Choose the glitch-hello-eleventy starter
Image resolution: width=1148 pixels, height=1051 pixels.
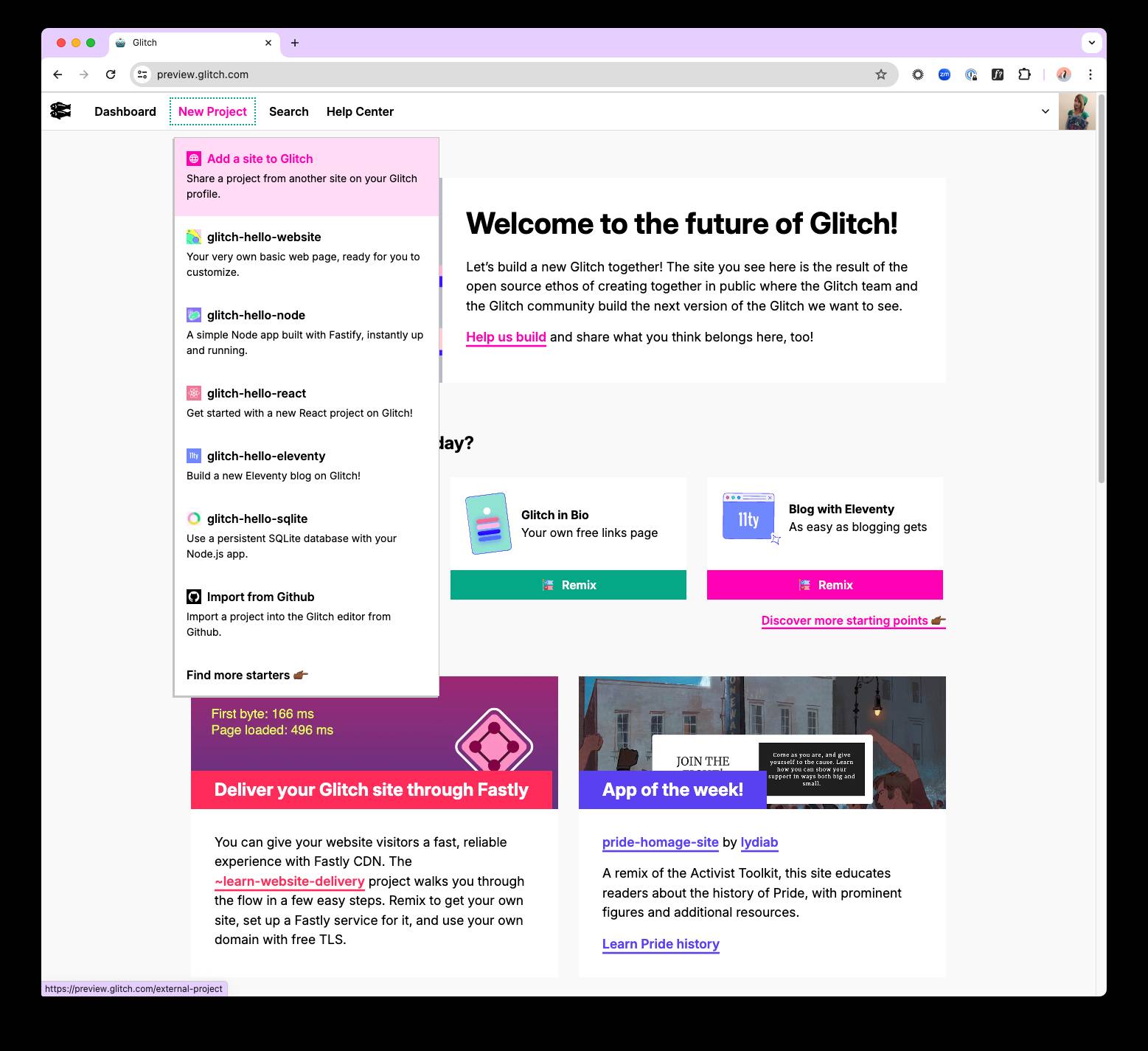point(307,466)
